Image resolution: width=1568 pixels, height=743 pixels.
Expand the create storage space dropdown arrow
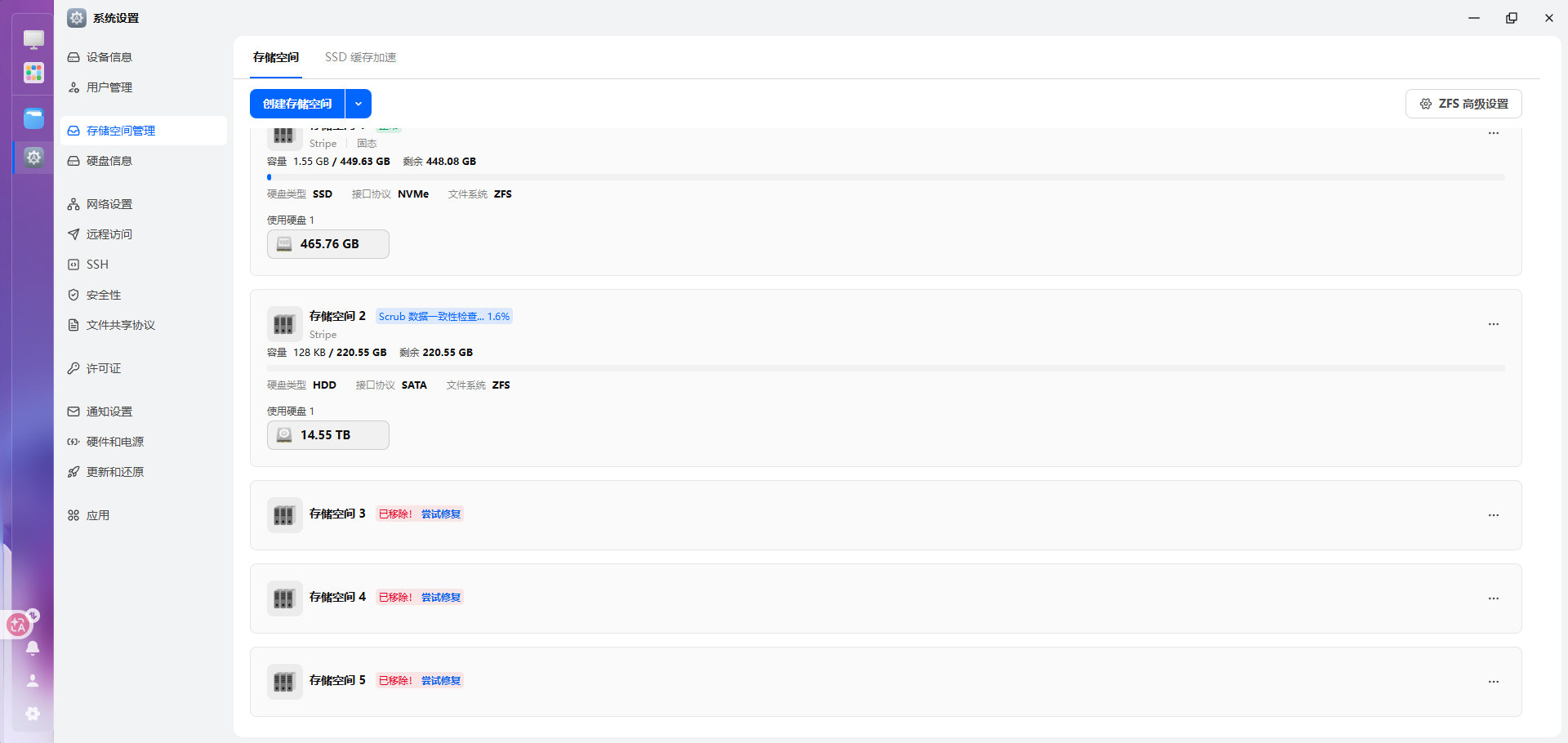(x=359, y=104)
